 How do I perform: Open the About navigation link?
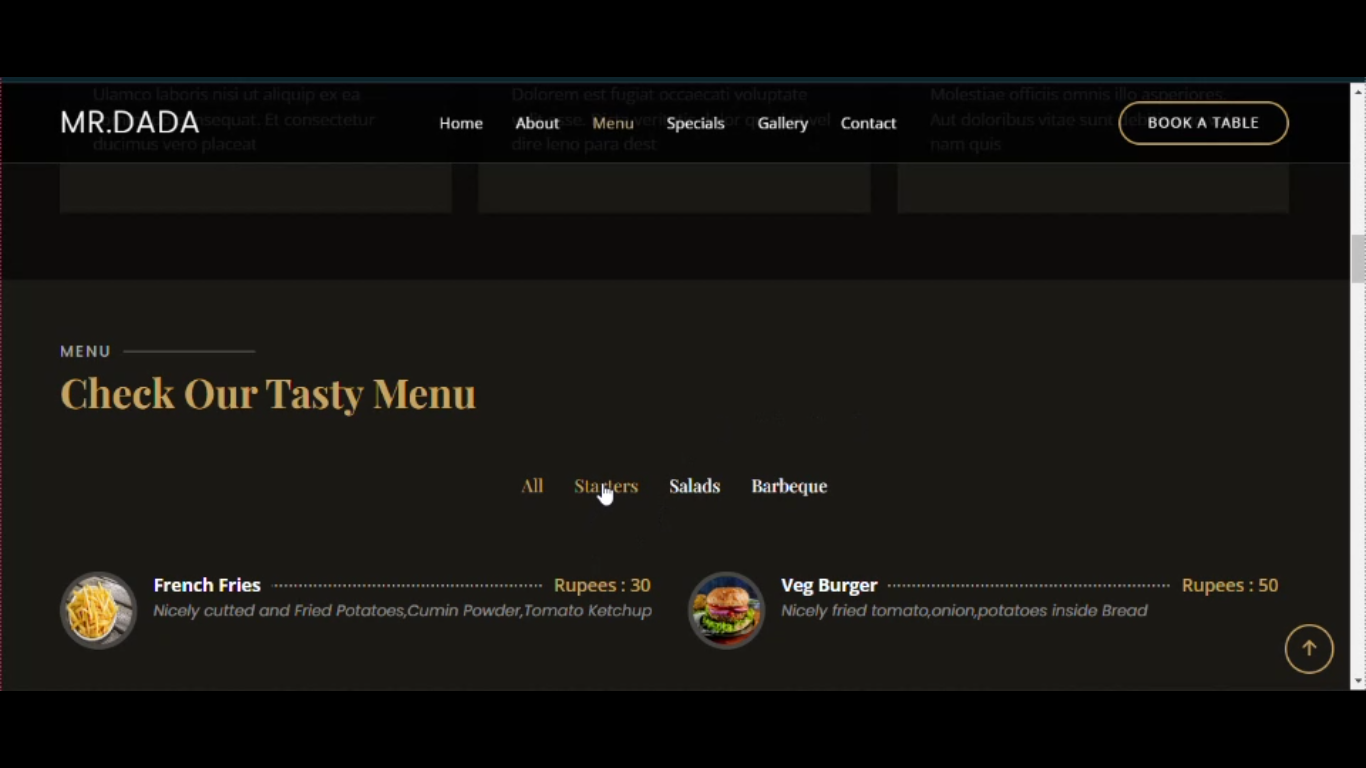coord(537,123)
